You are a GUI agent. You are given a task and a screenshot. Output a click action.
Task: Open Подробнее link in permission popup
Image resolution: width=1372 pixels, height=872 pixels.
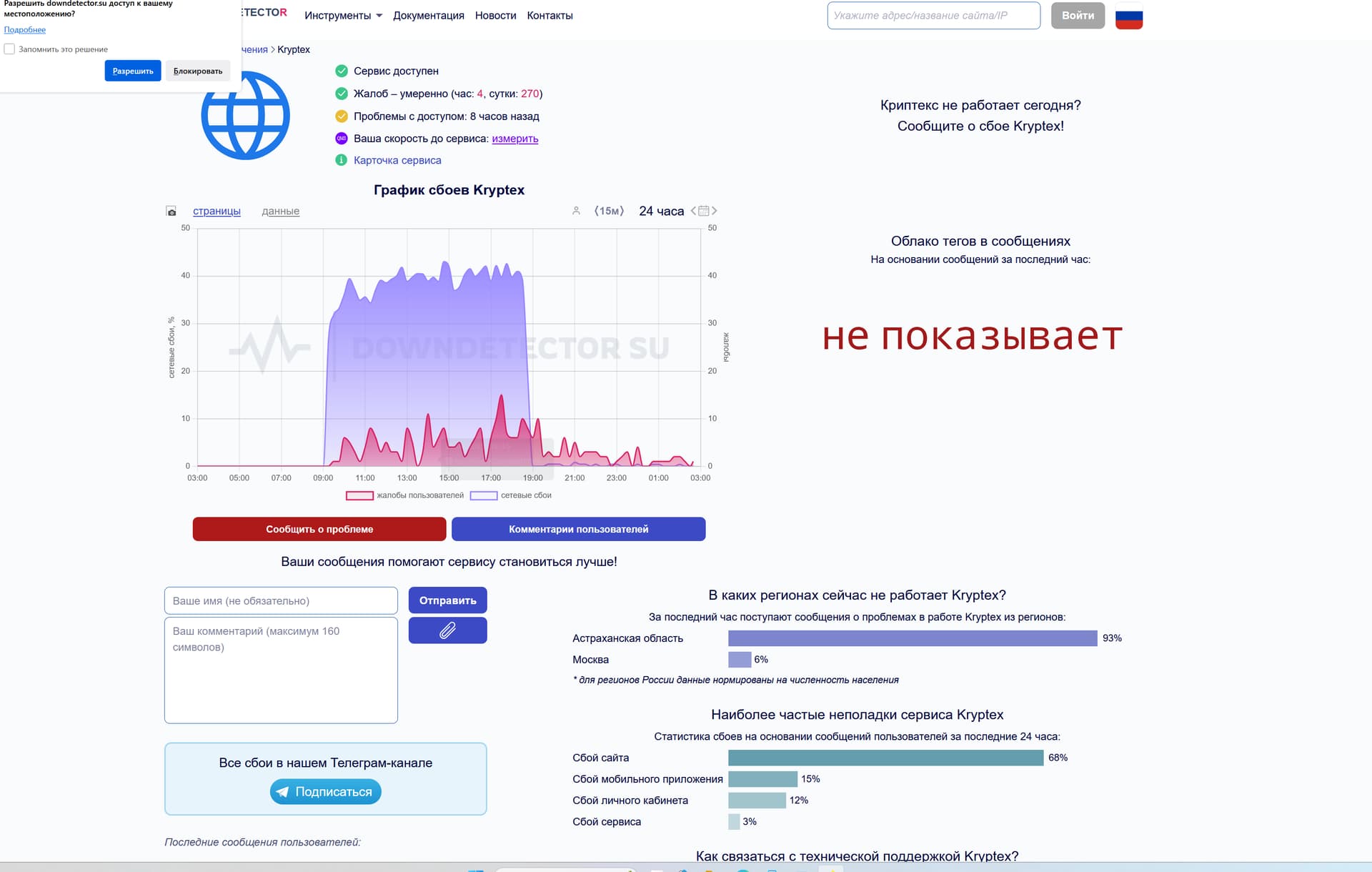coord(25,30)
